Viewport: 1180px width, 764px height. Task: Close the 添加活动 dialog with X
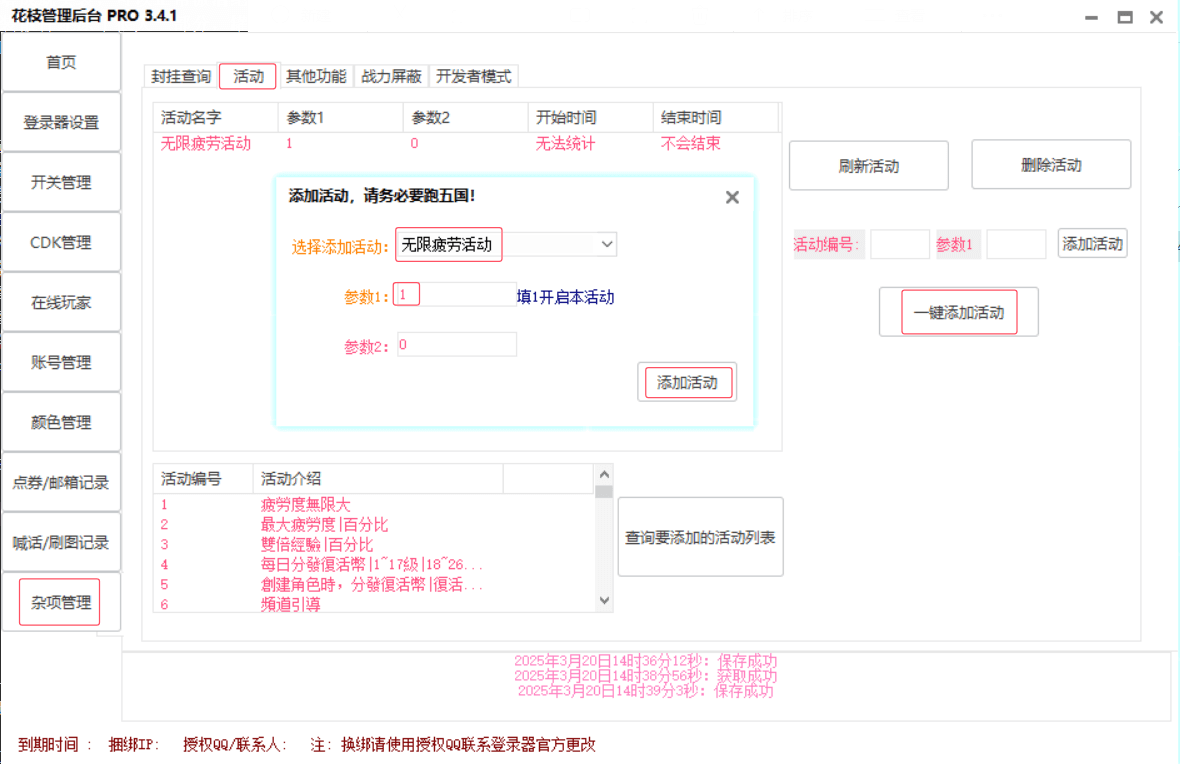click(732, 197)
